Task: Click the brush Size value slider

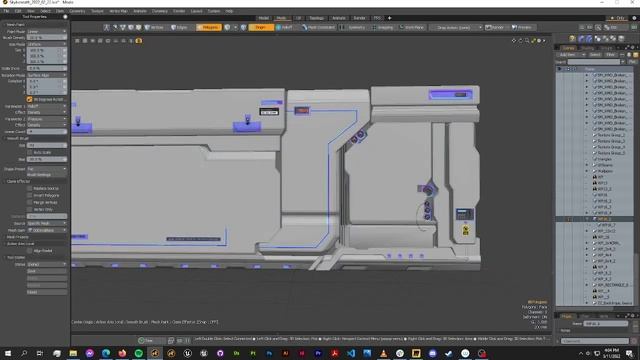Action: pos(47,145)
